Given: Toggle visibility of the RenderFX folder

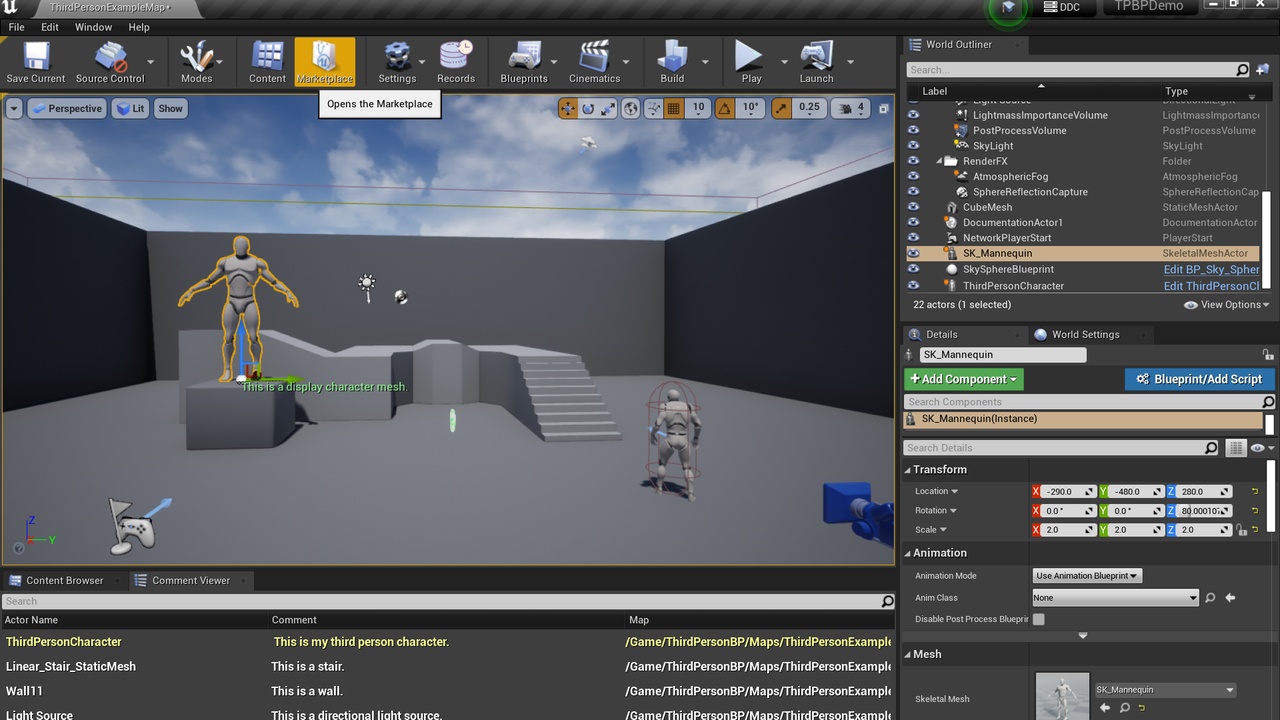Looking at the screenshot, I should (913, 161).
